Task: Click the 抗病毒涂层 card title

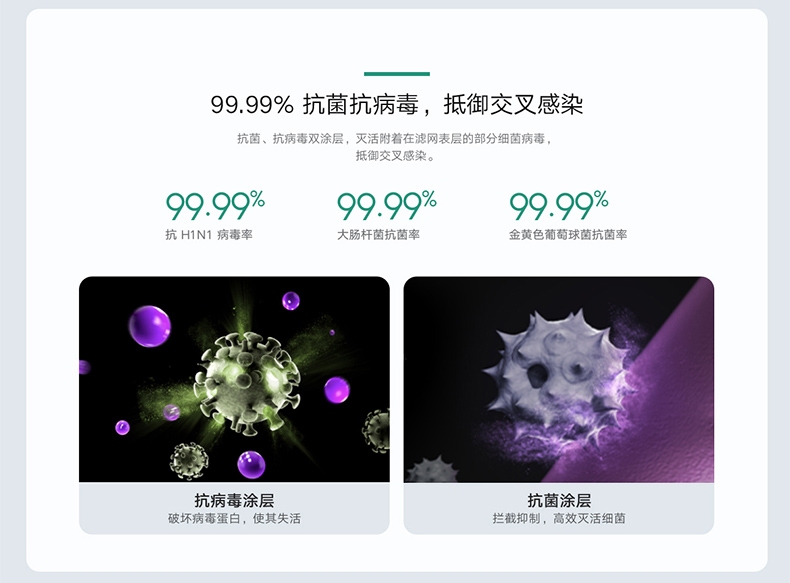Action: (x=234, y=500)
